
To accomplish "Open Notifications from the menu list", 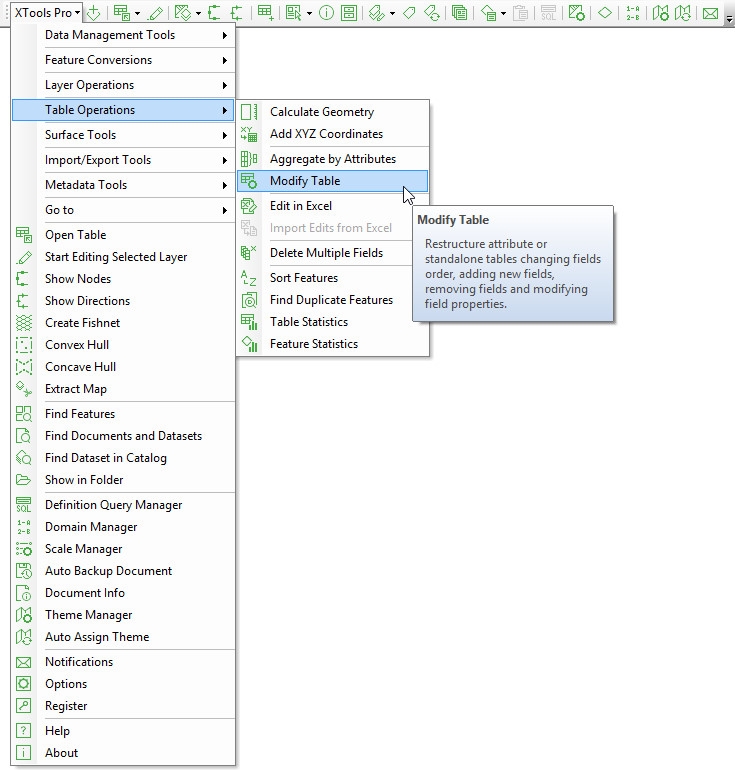I will coord(124,662).
